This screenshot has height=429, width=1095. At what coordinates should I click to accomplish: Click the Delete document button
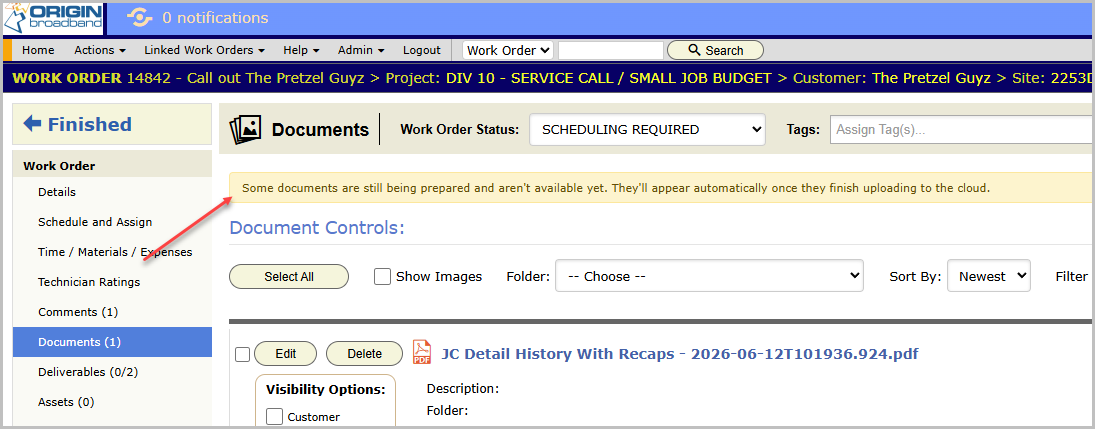pyautogui.click(x=365, y=354)
